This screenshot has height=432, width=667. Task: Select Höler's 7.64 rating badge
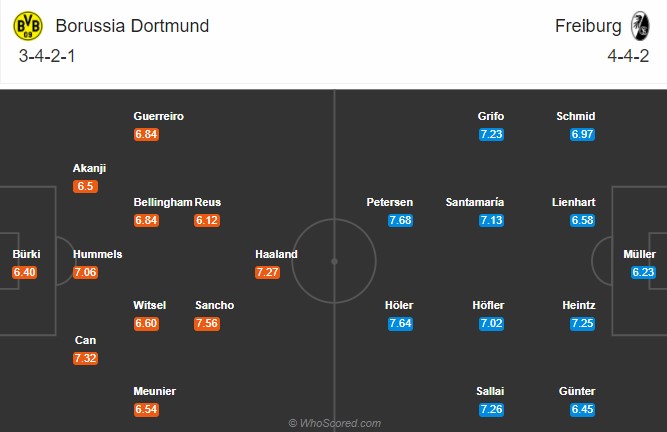click(400, 324)
